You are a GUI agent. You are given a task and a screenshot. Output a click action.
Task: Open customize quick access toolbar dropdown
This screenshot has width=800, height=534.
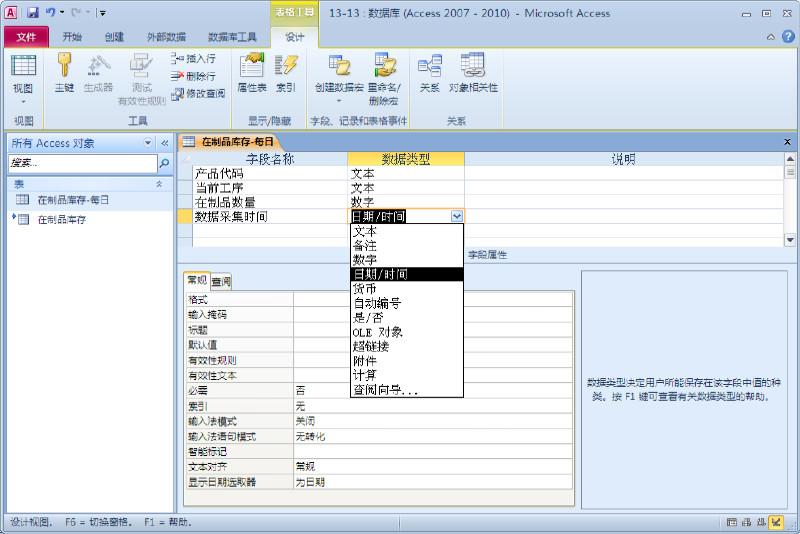click(103, 13)
